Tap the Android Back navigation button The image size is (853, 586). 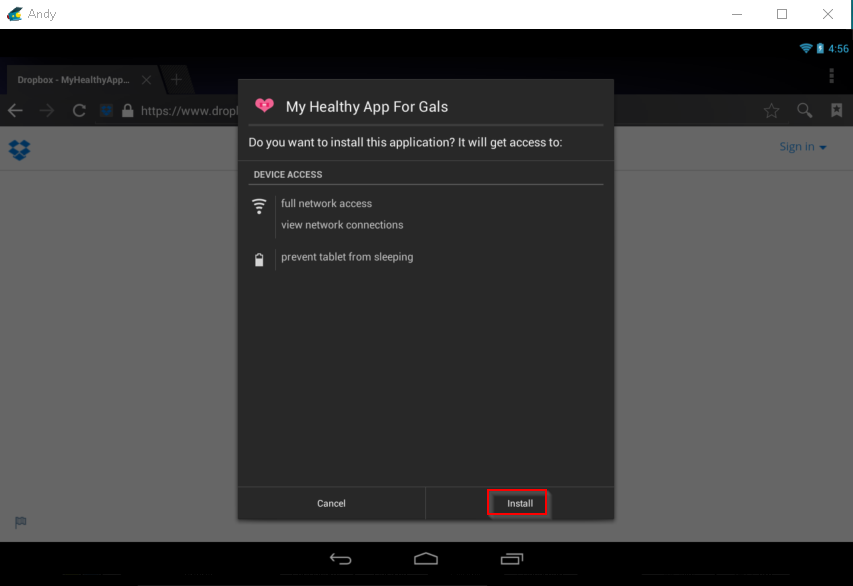(x=341, y=559)
